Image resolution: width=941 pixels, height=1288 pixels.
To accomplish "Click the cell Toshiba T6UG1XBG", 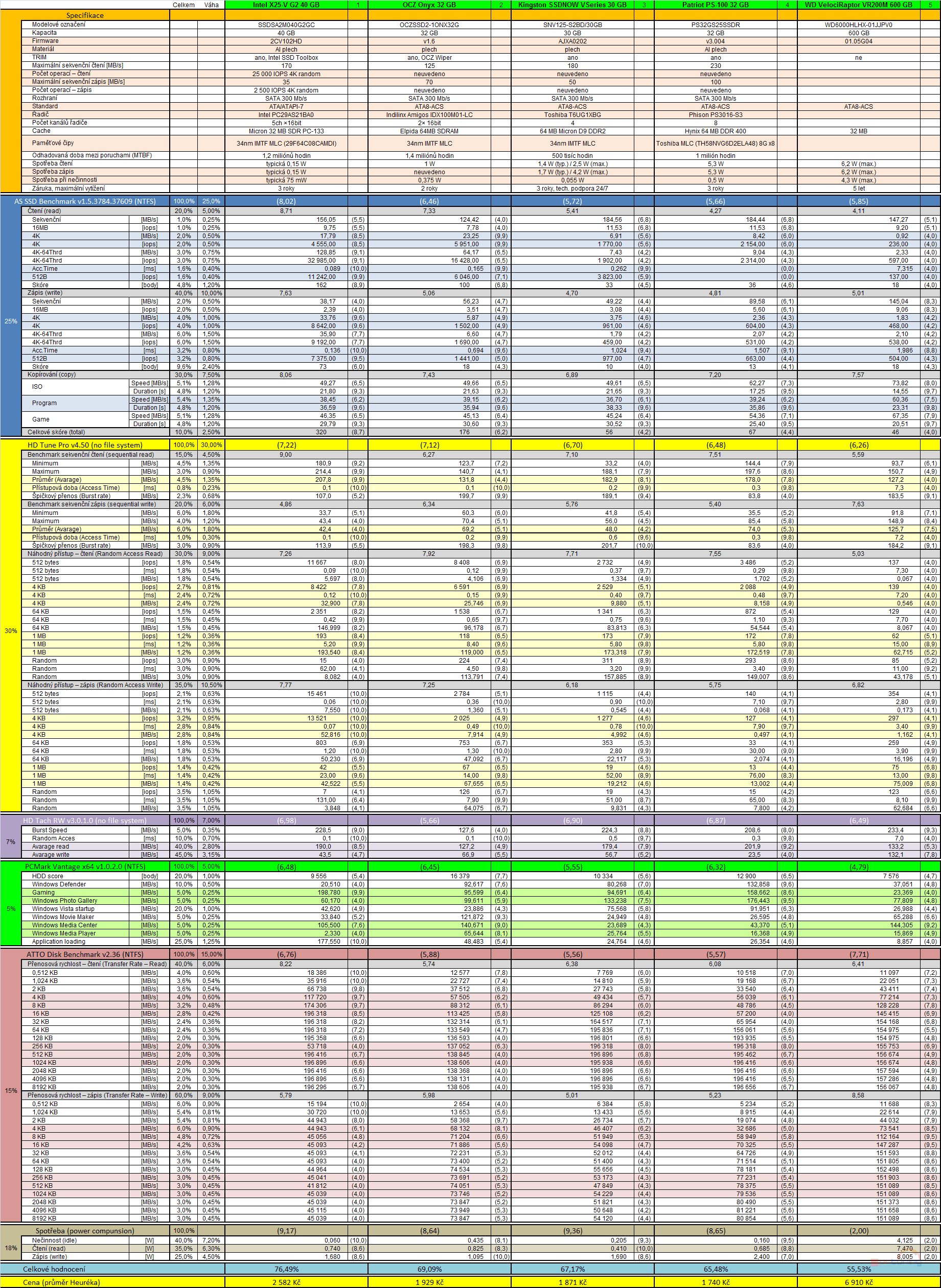I will tap(572, 115).
